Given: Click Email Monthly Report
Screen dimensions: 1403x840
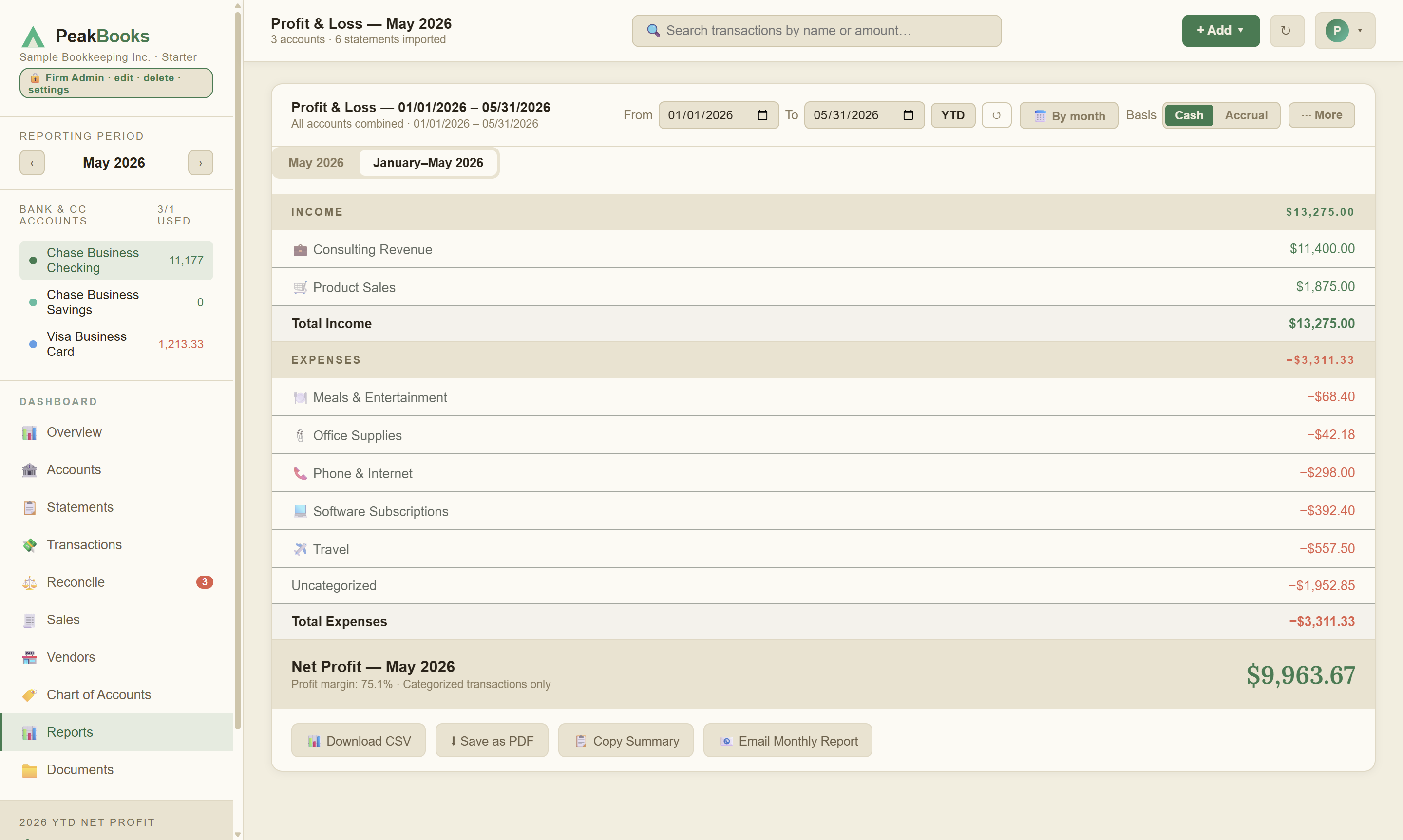Looking at the screenshot, I should [x=788, y=741].
